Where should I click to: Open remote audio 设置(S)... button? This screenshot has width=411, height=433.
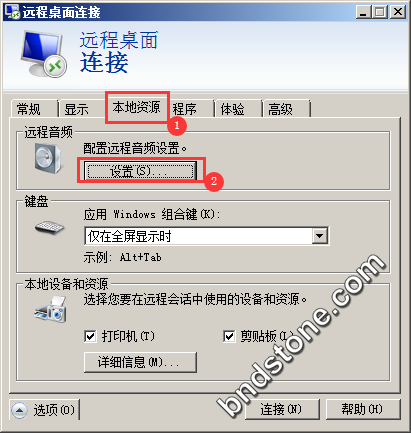click(x=140, y=171)
